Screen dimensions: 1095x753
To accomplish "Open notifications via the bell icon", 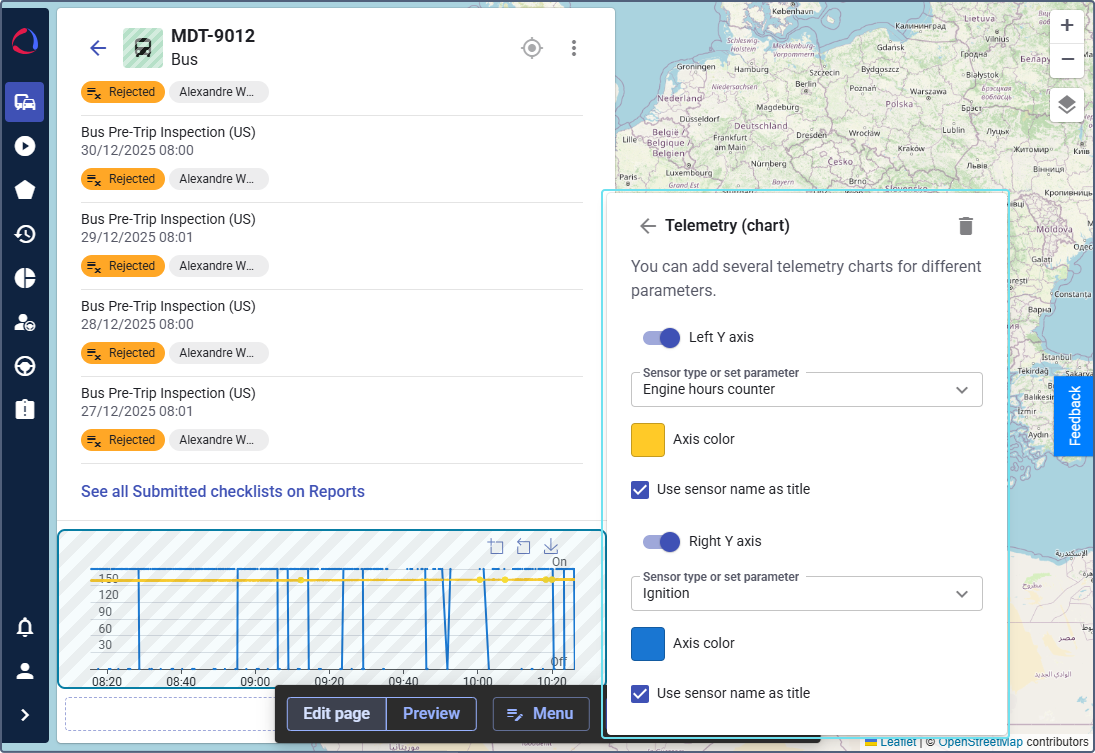I will click(x=24, y=627).
